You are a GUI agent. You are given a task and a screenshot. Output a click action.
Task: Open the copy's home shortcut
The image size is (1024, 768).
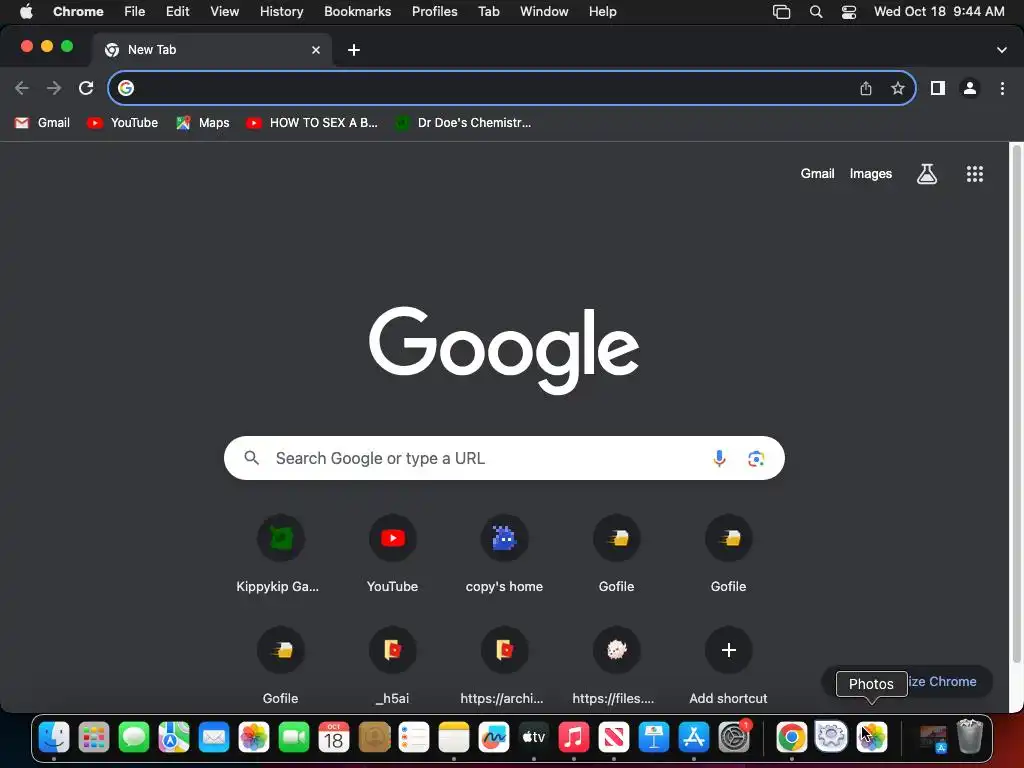click(504, 554)
